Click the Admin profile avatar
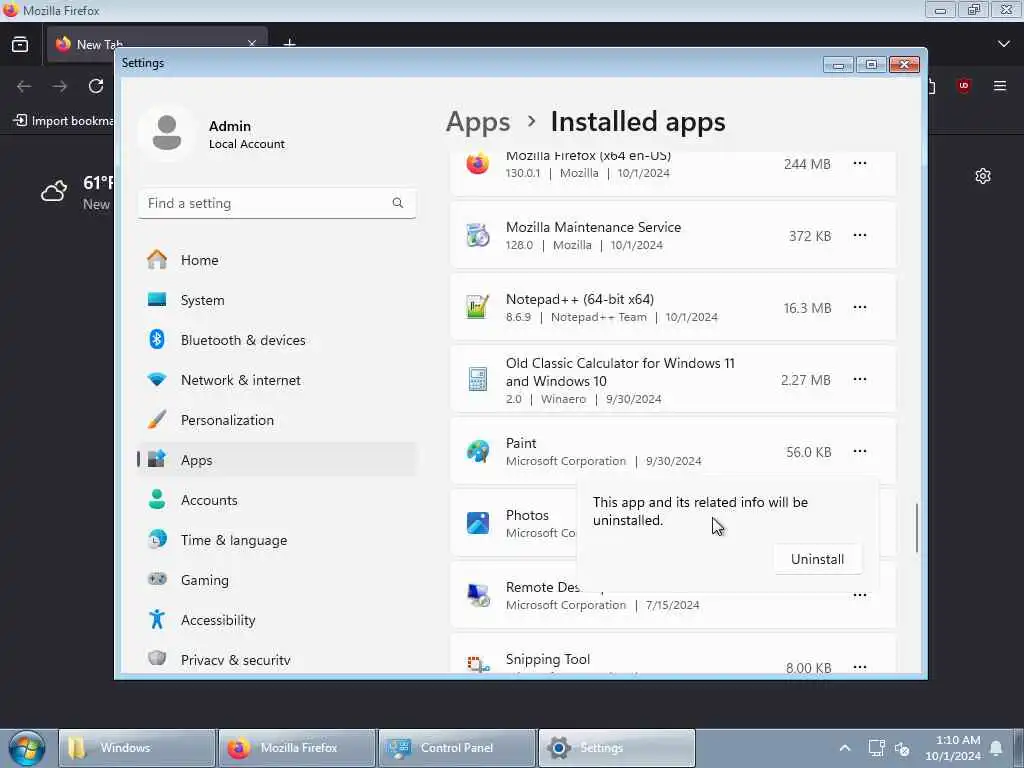Viewport: 1024px width, 768px height. pyautogui.click(x=167, y=133)
